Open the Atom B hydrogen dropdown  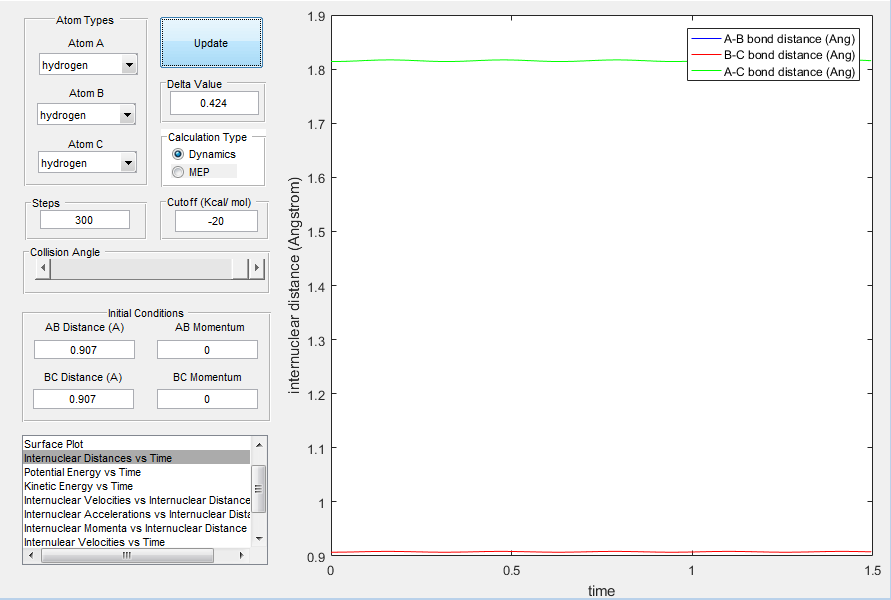pyautogui.click(x=86, y=115)
